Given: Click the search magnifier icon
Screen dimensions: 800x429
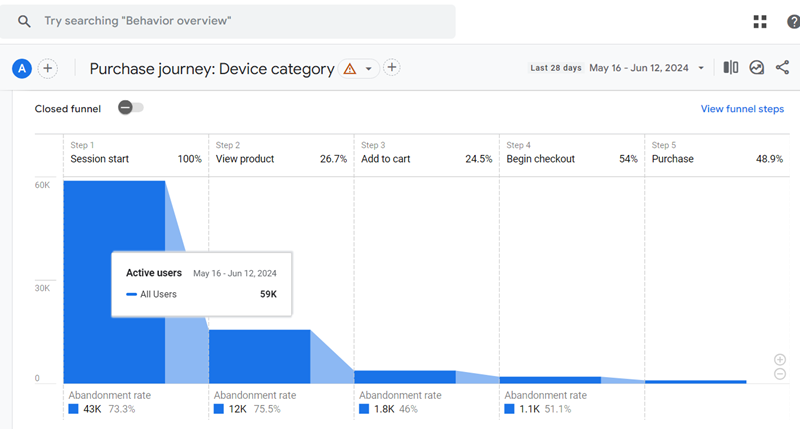Looking at the screenshot, I should pyautogui.click(x=24, y=21).
